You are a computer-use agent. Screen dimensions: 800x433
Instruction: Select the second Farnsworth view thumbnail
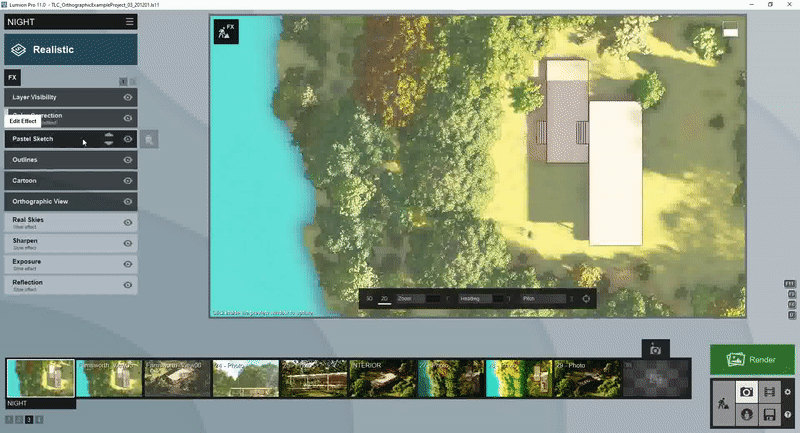click(x=109, y=378)
